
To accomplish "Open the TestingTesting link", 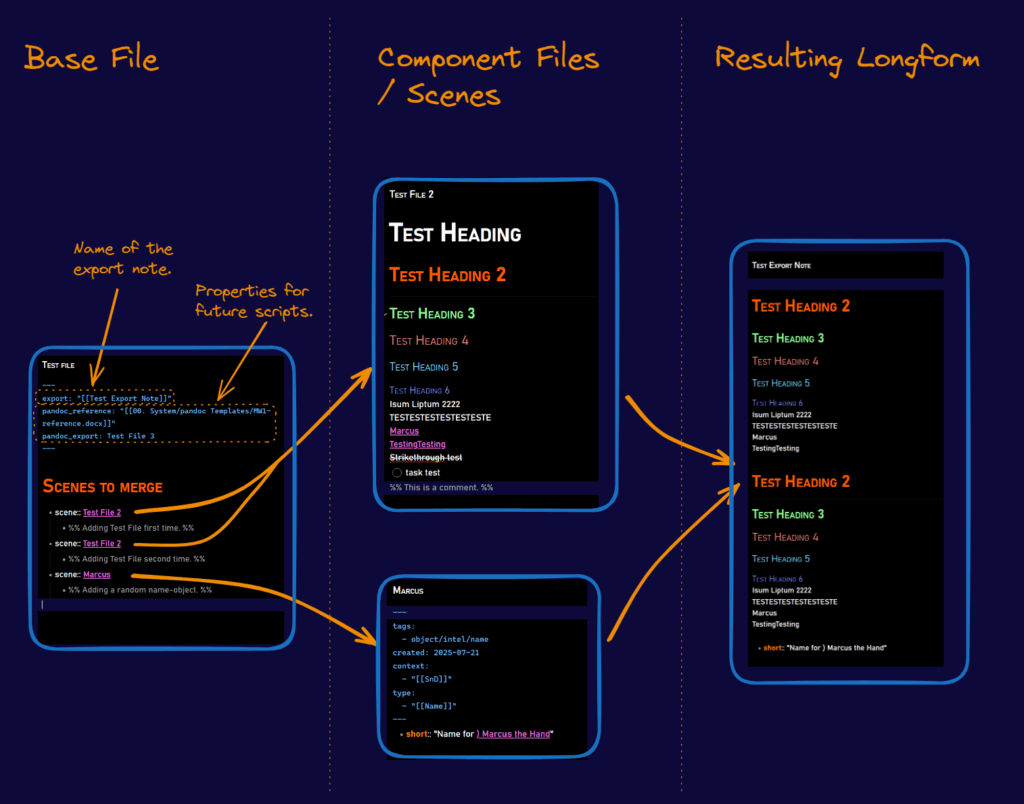I will 417,444.
